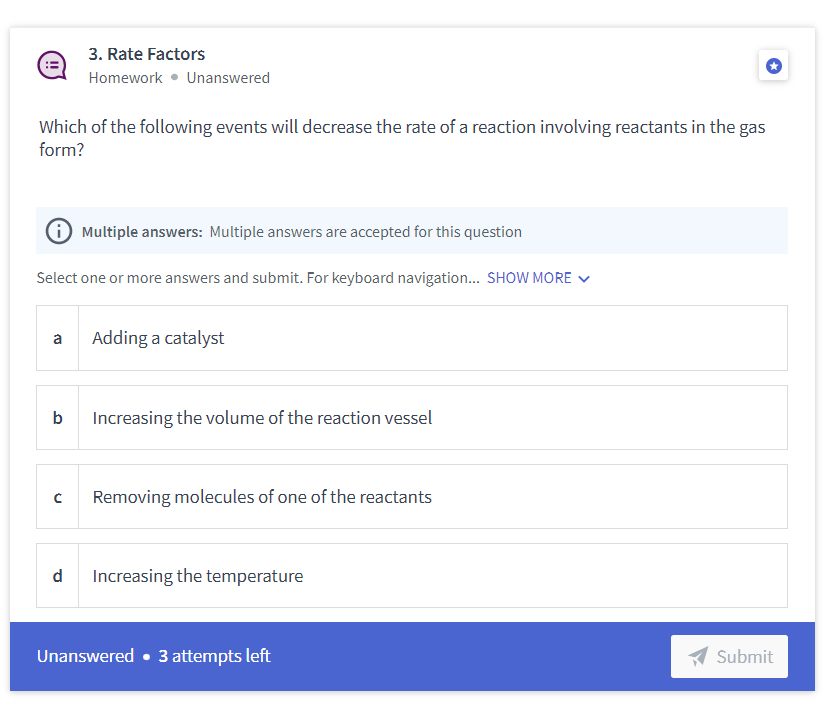Viewport: 830px width, 718px height.
Task: Select answer d letter box
Action: tap(58, 576)
